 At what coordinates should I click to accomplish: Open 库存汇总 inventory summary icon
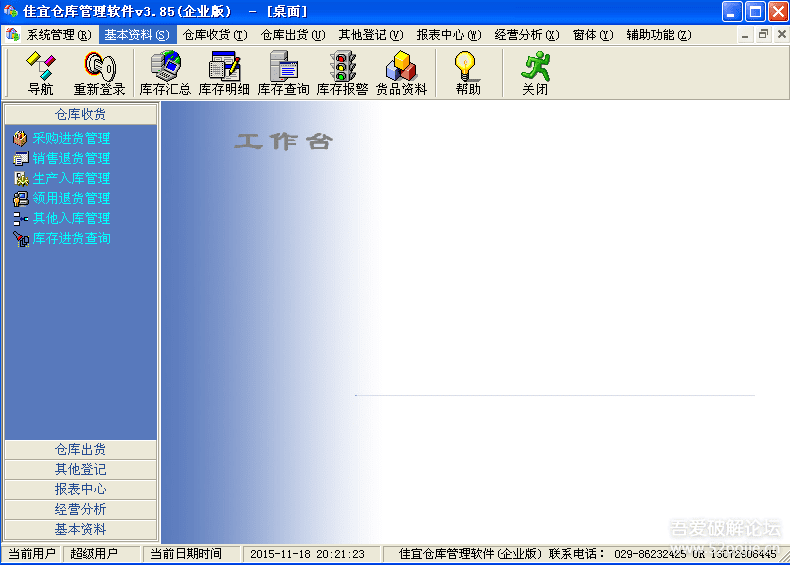click(165, 73)
